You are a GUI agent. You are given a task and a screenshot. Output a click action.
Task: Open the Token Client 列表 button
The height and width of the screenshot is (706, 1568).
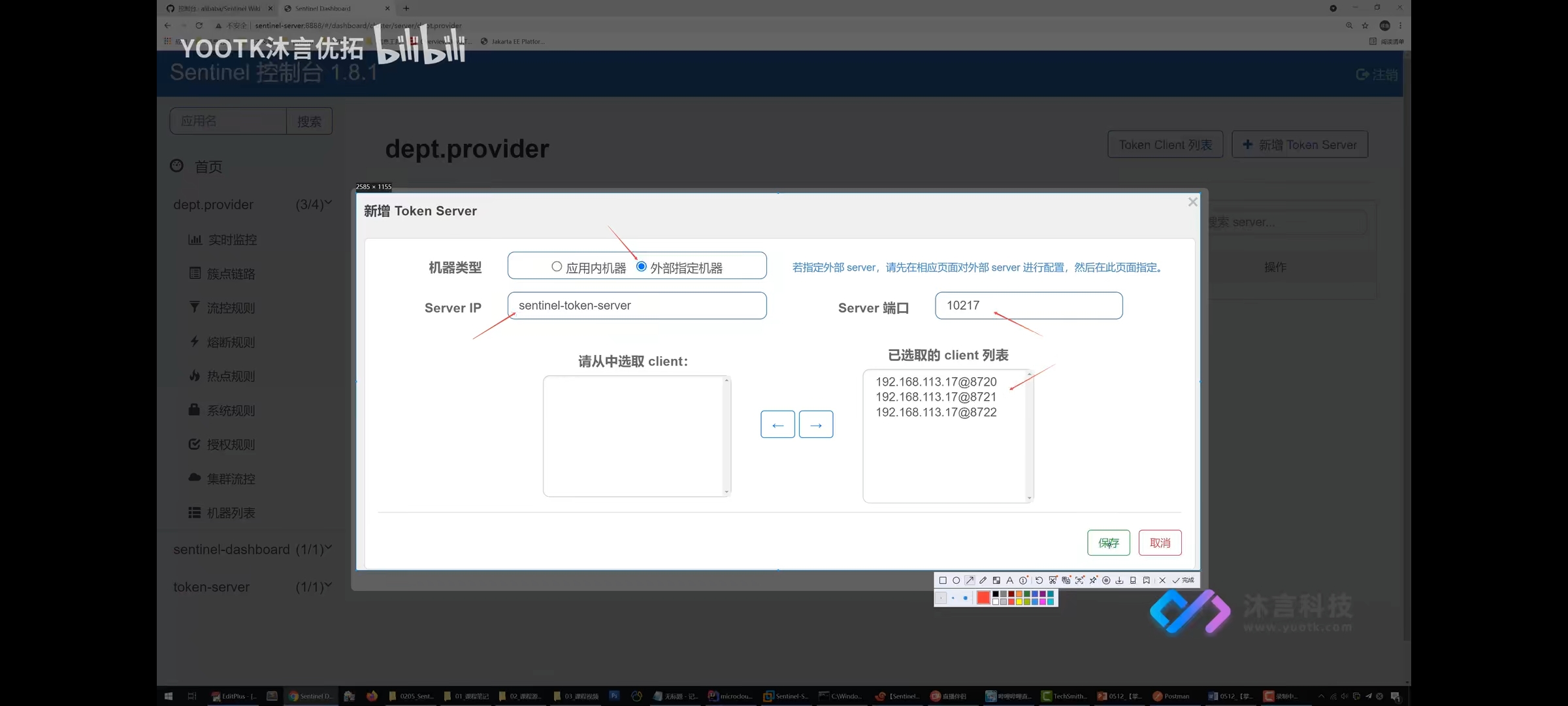[1166, 144]
